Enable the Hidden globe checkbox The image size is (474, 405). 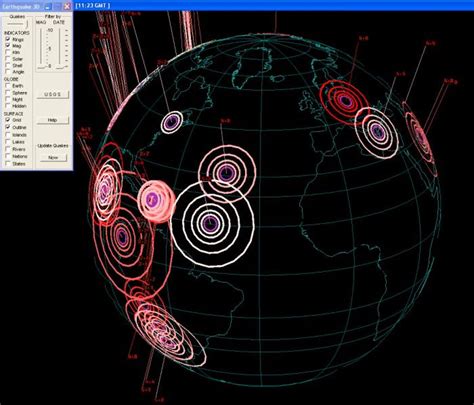pos(8,106)
